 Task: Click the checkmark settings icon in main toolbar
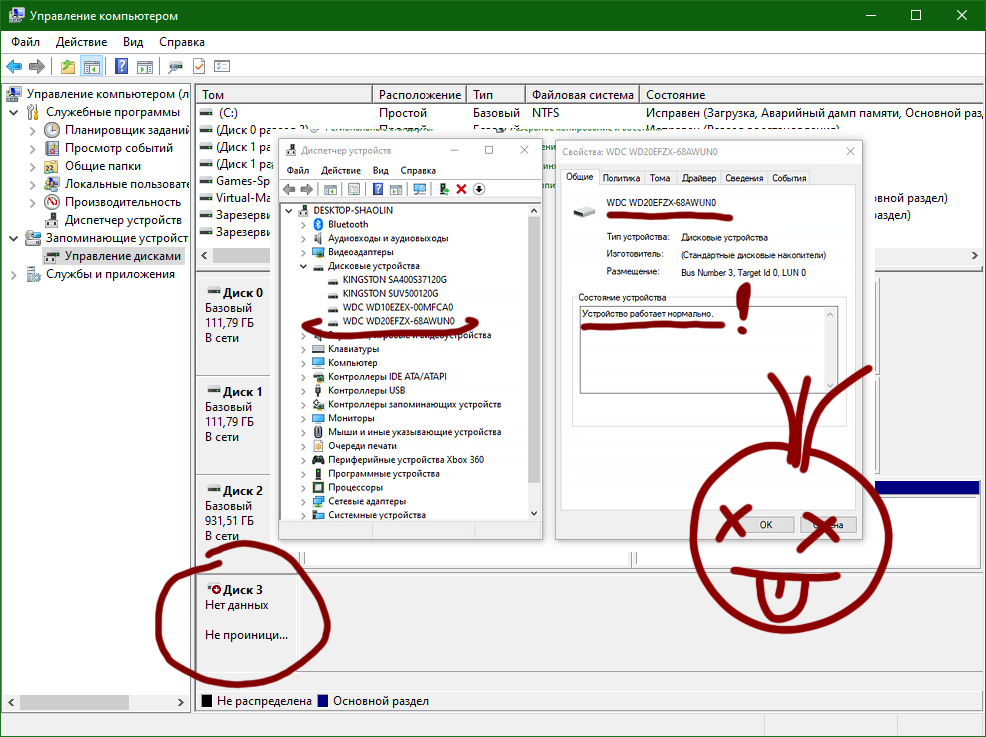coord(199,66)
